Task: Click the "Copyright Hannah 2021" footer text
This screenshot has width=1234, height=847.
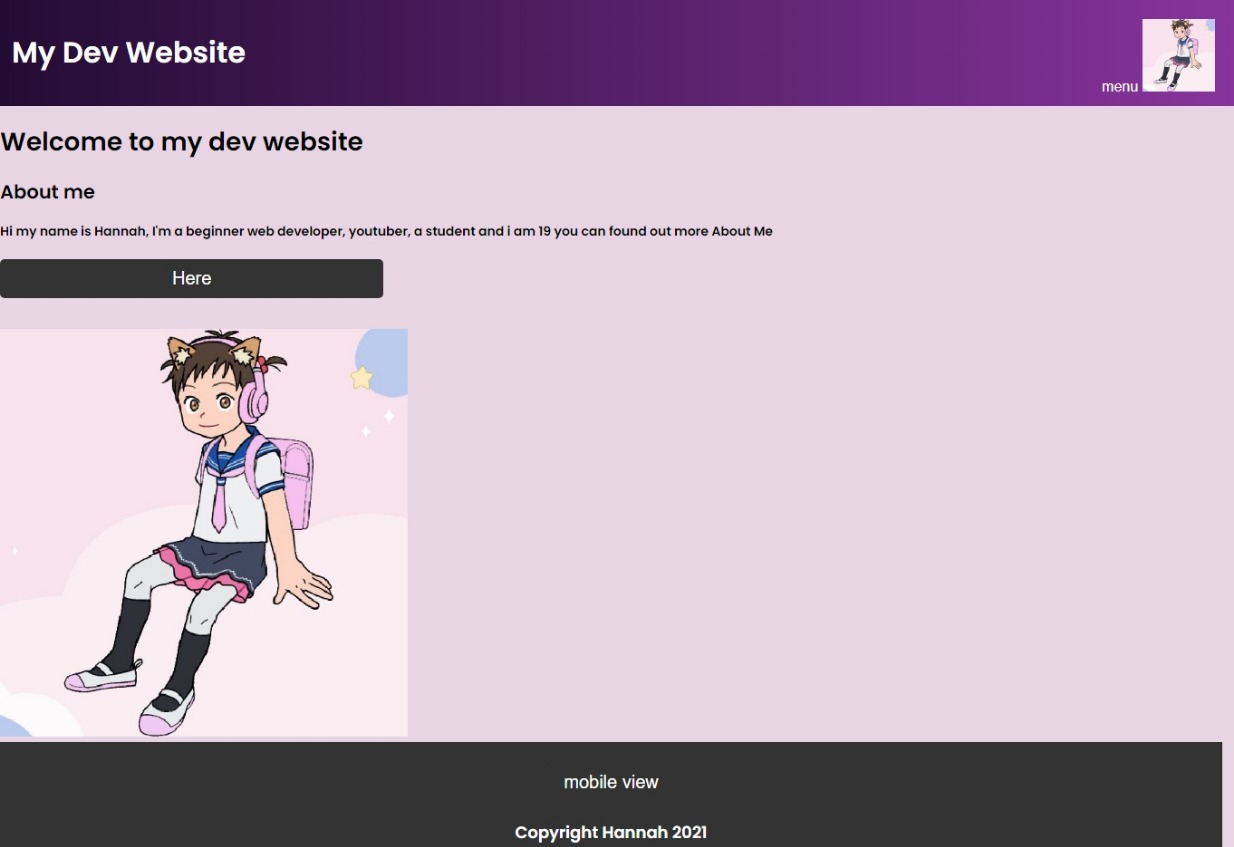Action: point(611,832)
